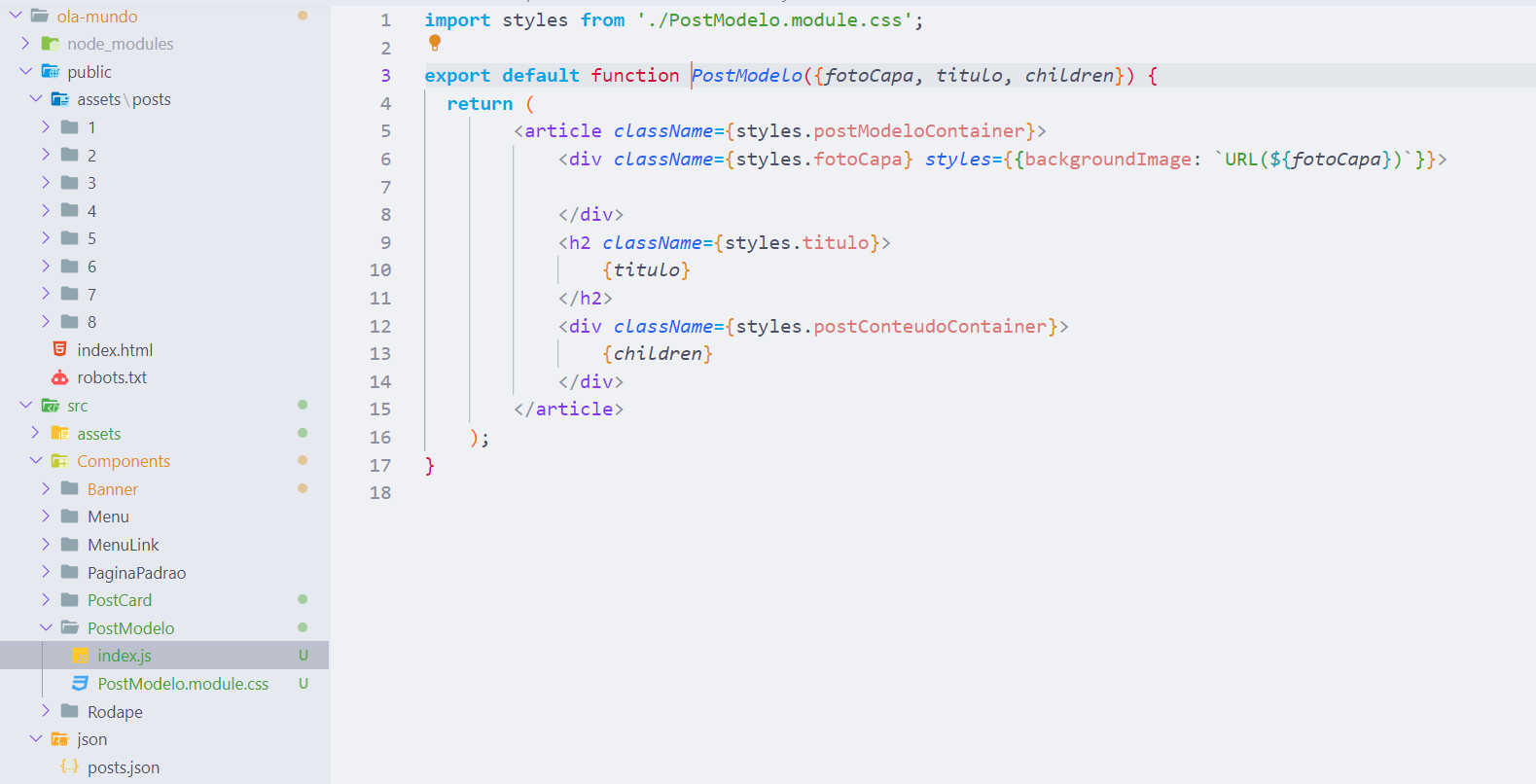The image size is (1536, 784).
Task: Click backgroundImage property on line 6
Action: 1108,160
